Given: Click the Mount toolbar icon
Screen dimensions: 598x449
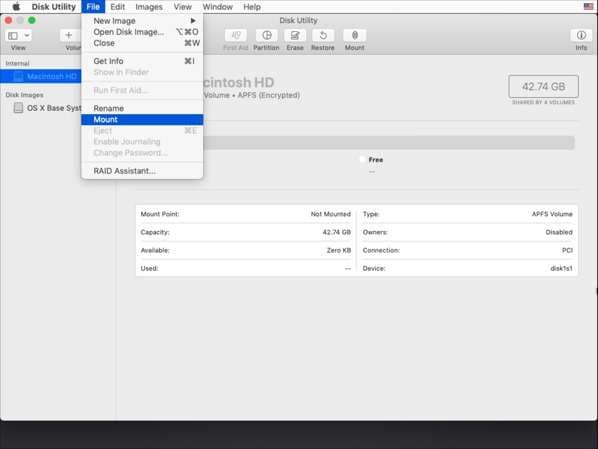Looking at the screenshot, I should pos(355,35).
